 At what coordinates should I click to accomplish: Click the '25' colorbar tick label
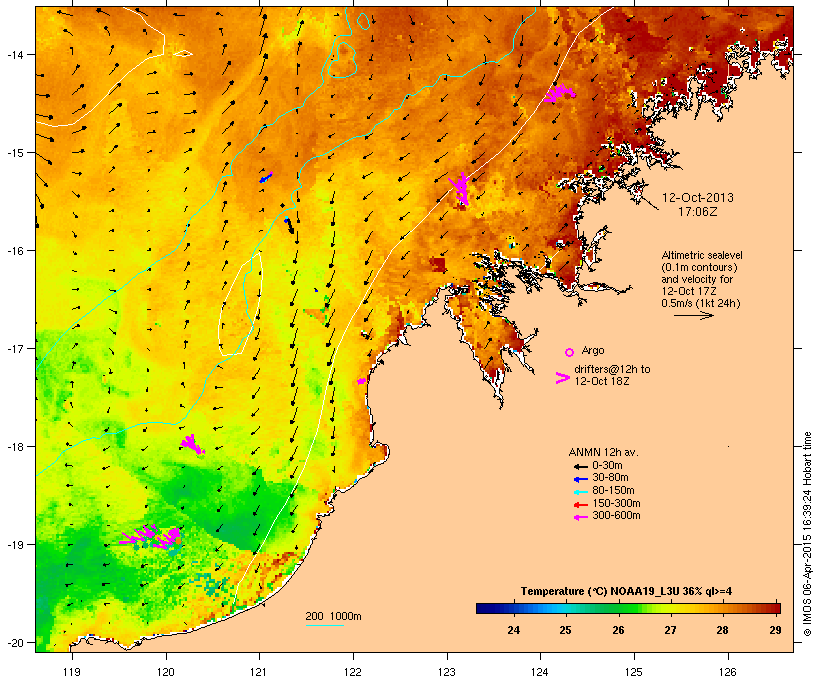[x=565, y=630]
